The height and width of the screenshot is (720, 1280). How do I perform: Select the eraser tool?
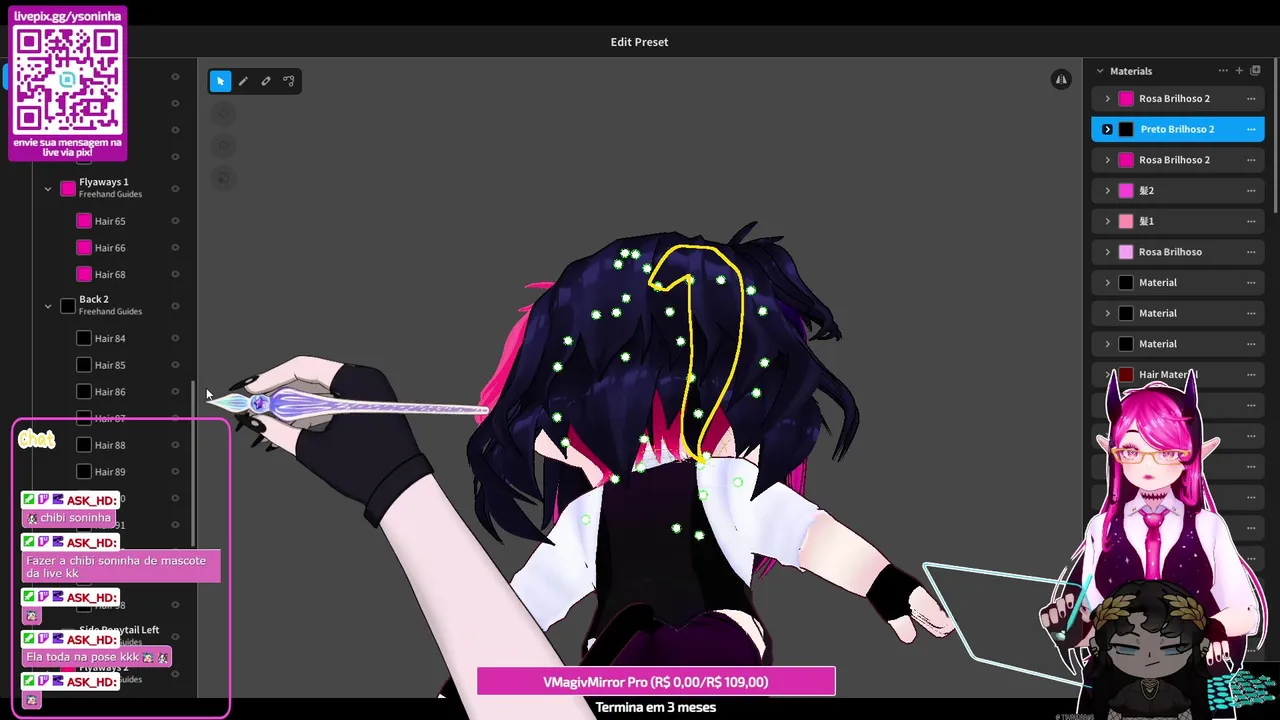(x=266, y=81)
